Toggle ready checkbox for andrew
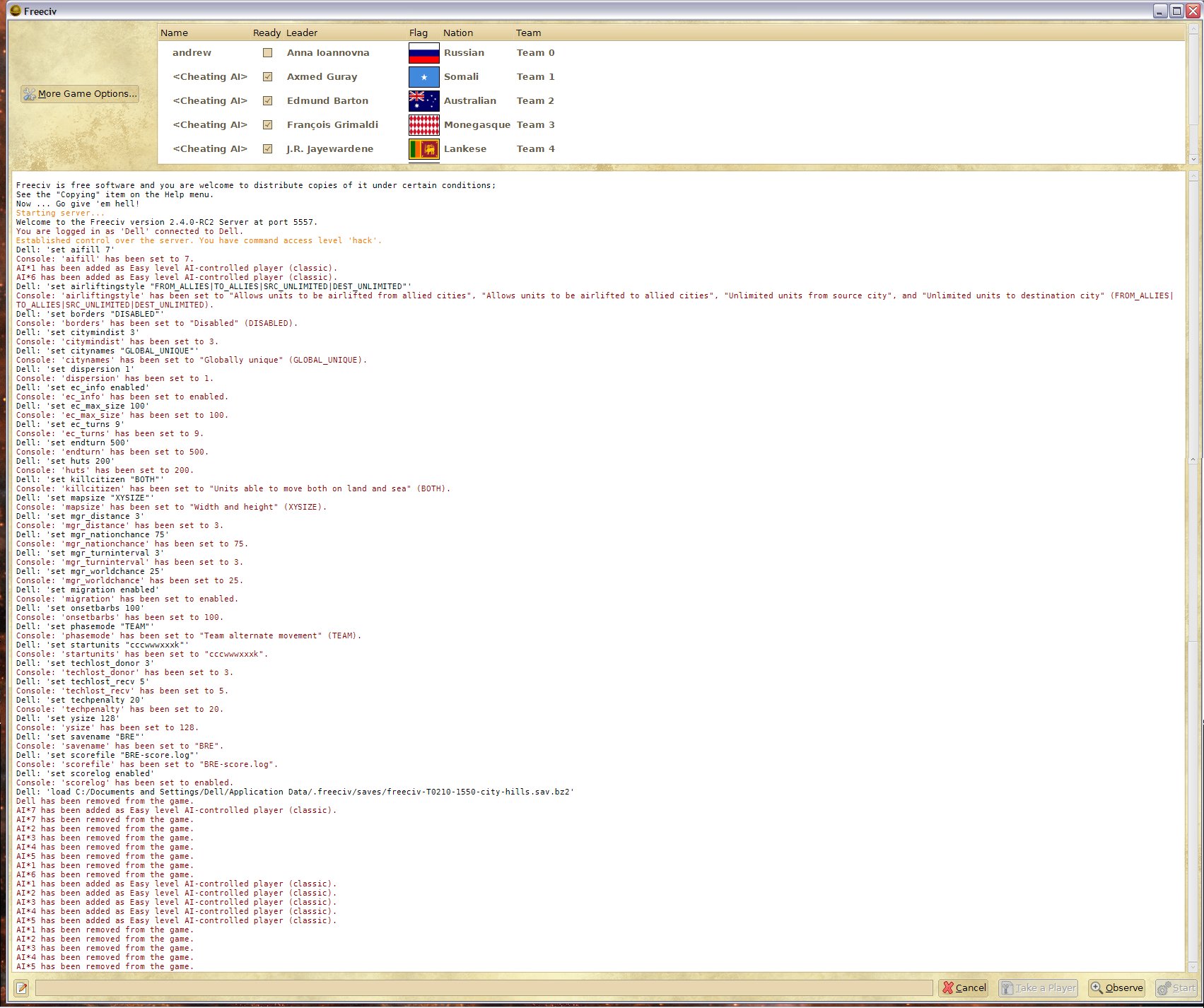 tap(267, 53)
